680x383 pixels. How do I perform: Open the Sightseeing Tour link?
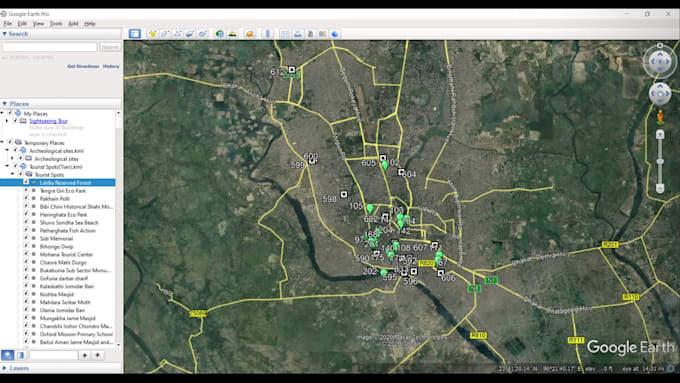[48, 121]
